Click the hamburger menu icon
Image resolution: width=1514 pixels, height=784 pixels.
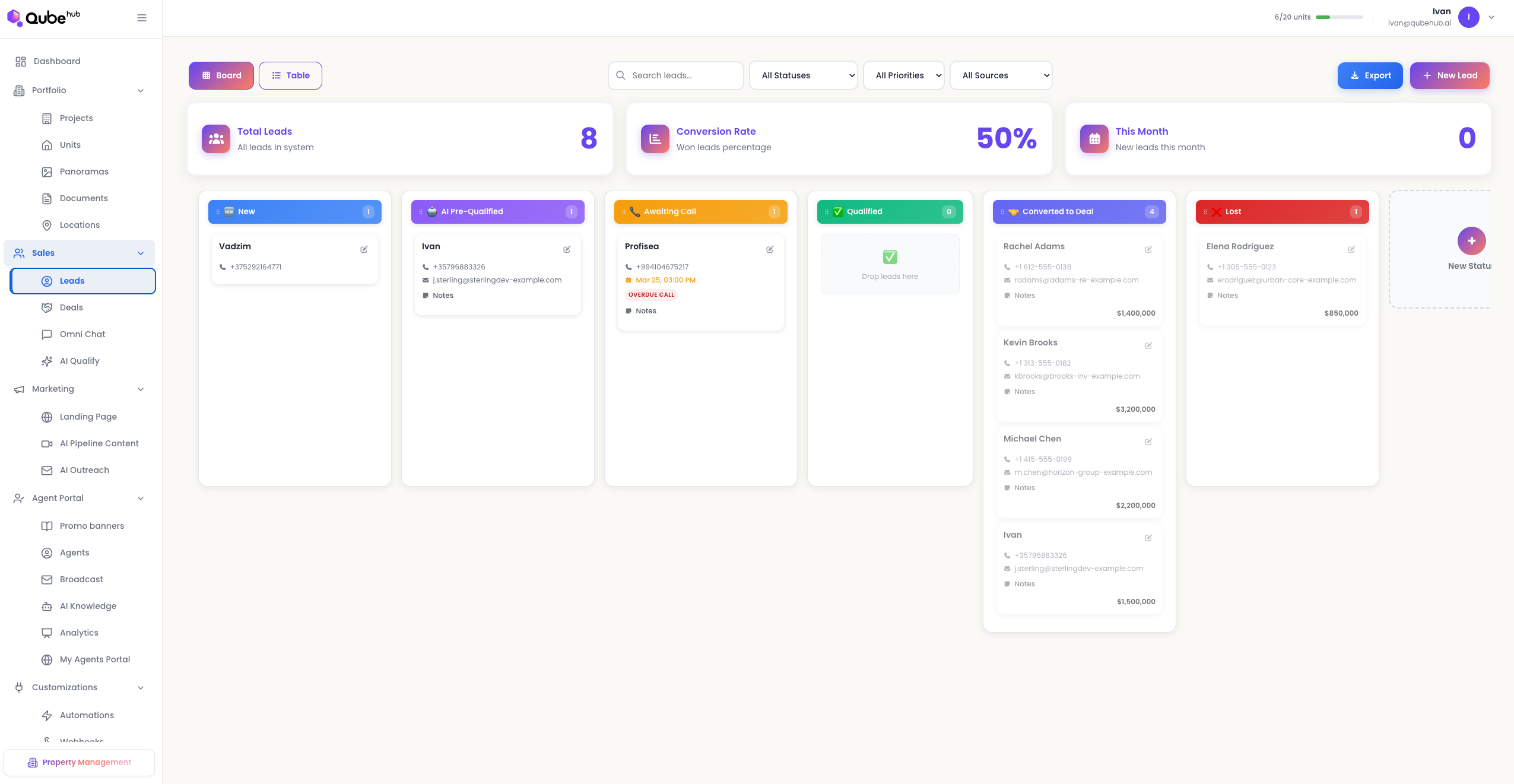[x=142, y=18]
